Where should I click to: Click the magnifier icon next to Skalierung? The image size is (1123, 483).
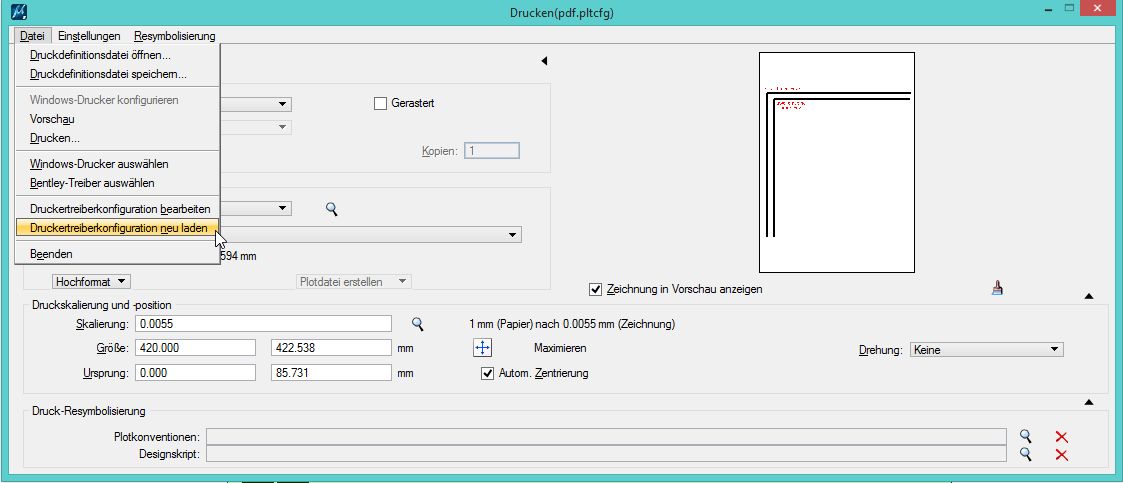pyautogui.click(x=418, y=325)
